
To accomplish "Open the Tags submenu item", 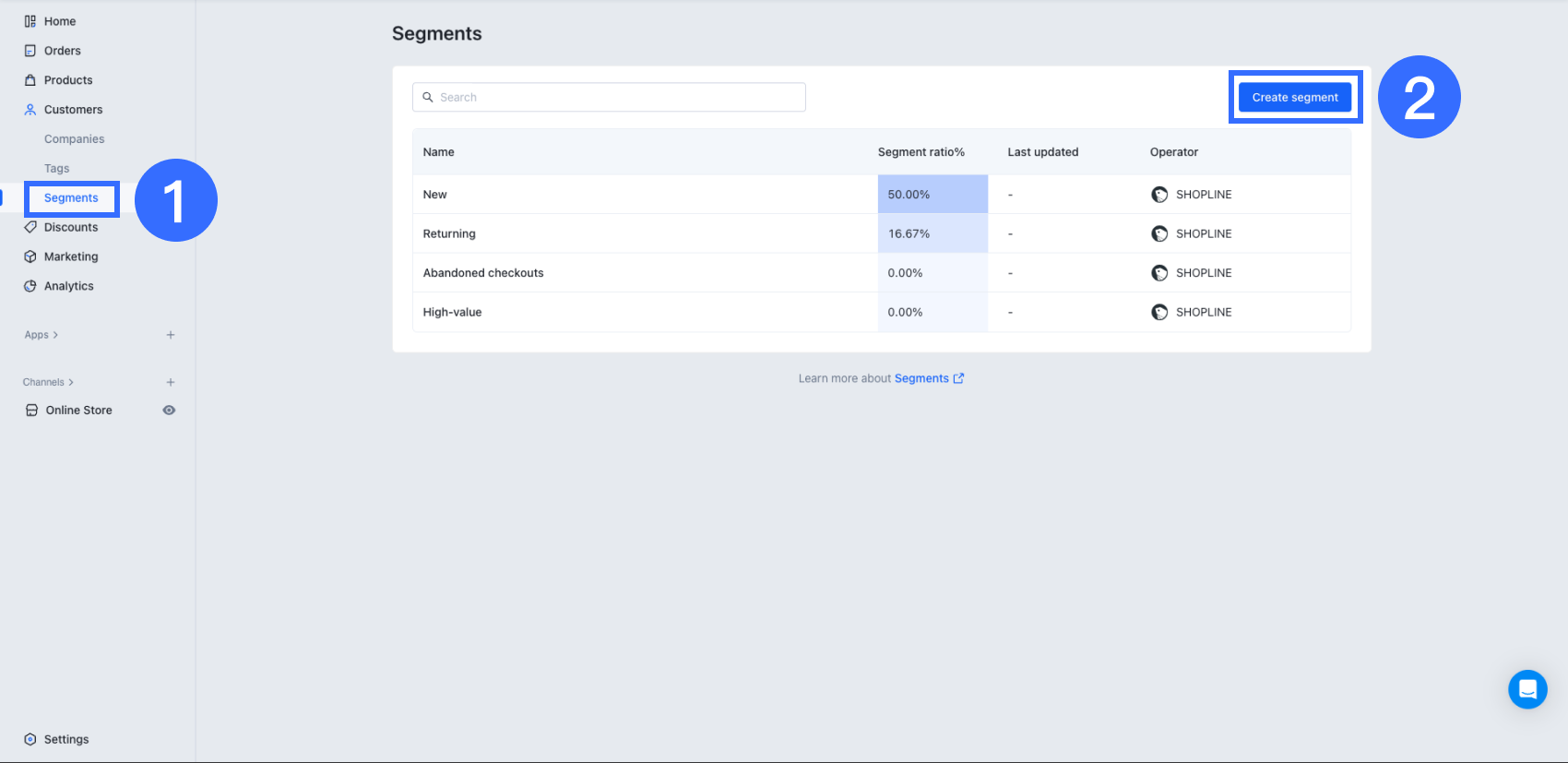I will click(57, 169).
